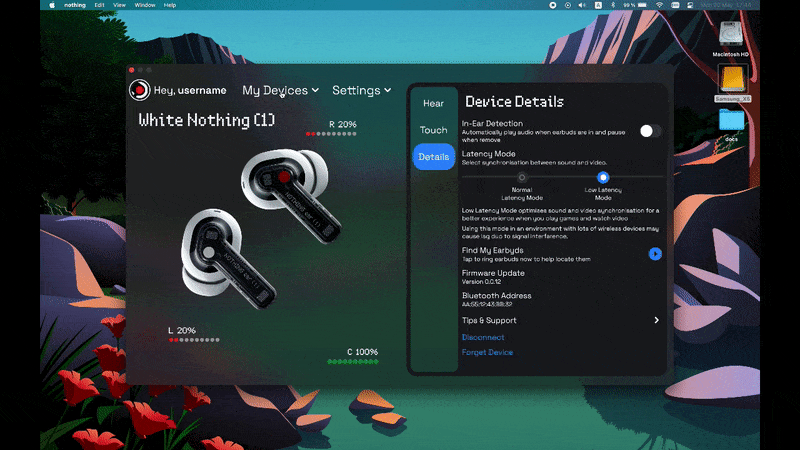Screen dimensions: 800x450
Task: Click the Disconnect link
Action: pyautogui.click(x=483, y=337)
